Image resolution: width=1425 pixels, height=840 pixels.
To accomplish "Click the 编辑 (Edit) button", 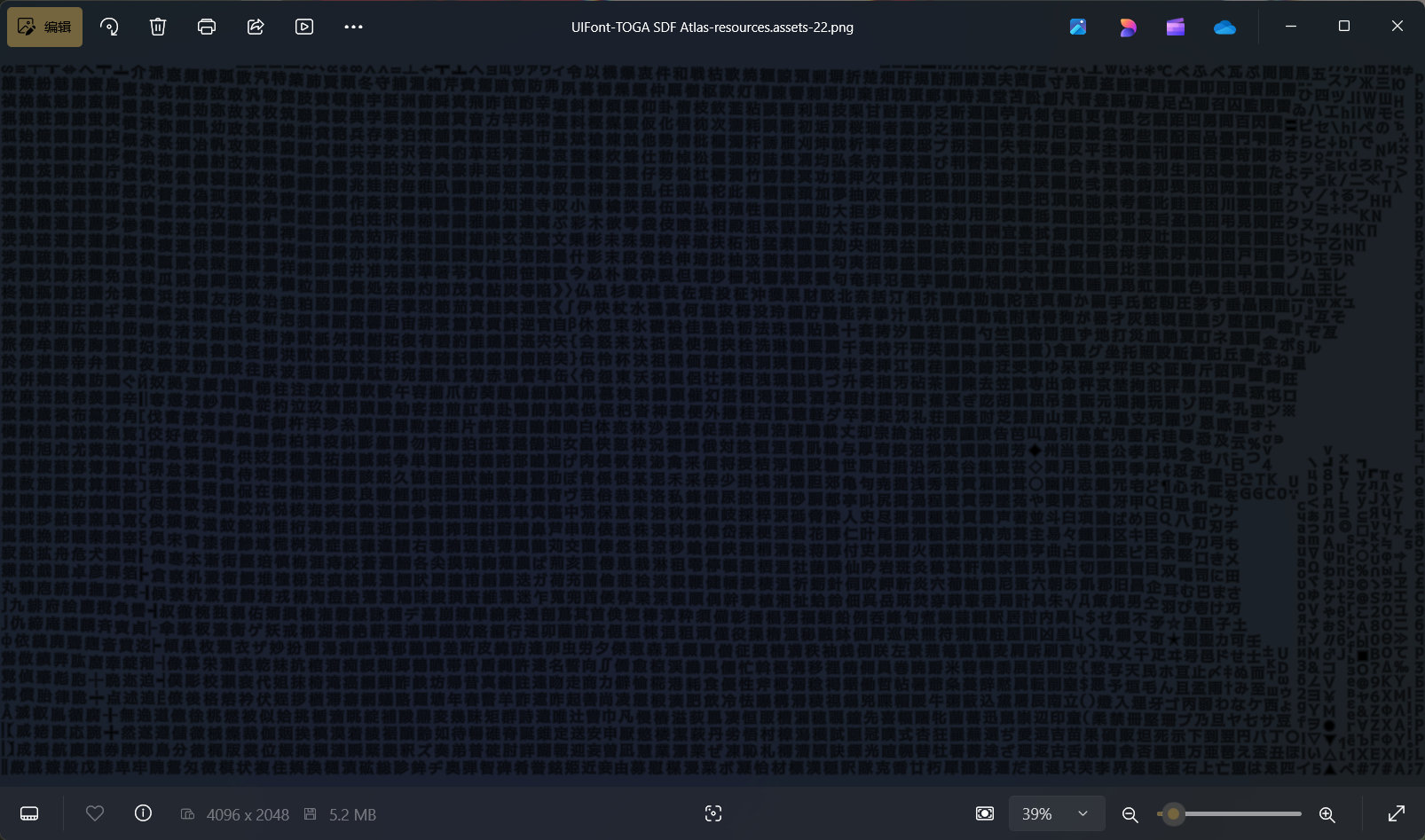I will click(x=44, y=27).
